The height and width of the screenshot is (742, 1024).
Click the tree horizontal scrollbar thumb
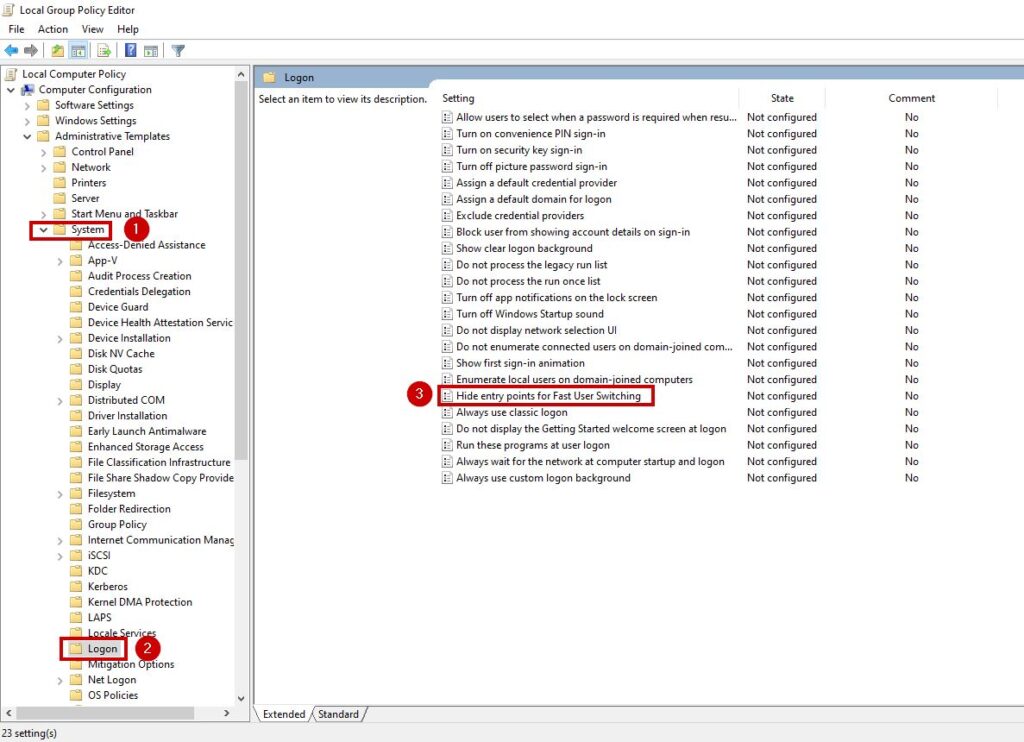pos(104,713)
